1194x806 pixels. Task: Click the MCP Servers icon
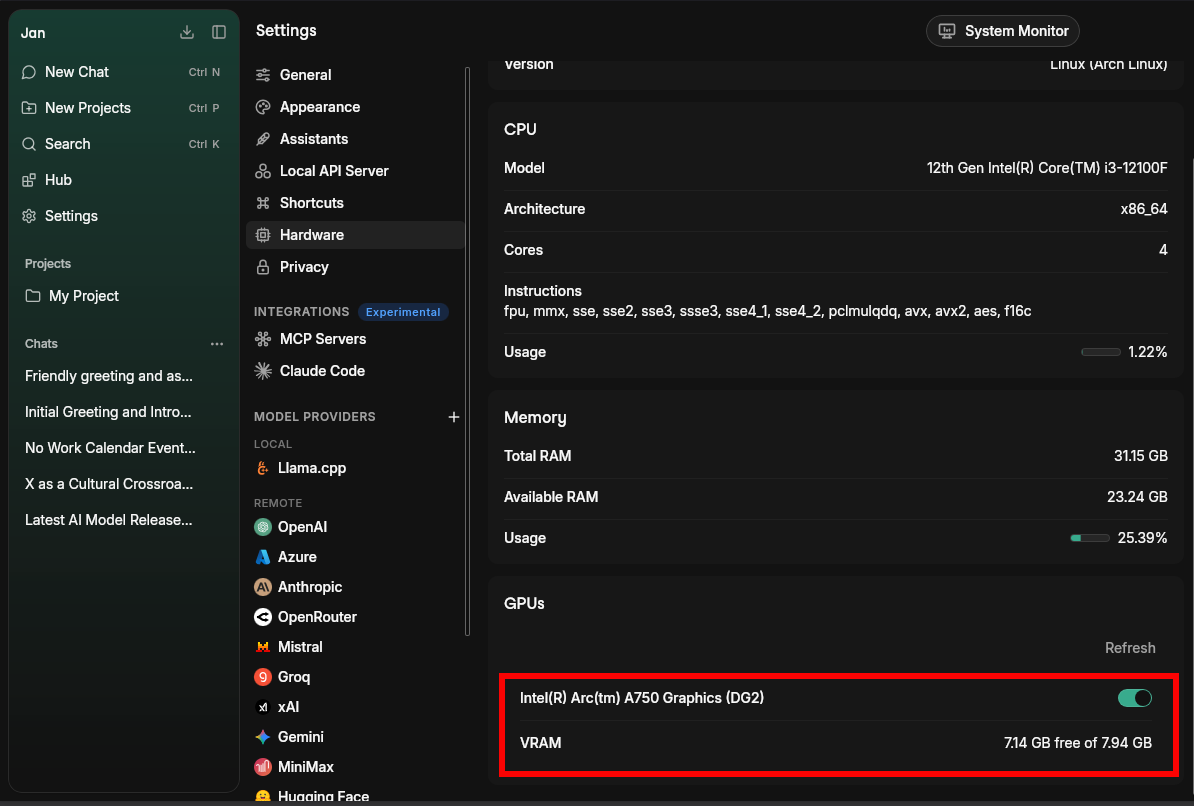click(x=263, y=339)
